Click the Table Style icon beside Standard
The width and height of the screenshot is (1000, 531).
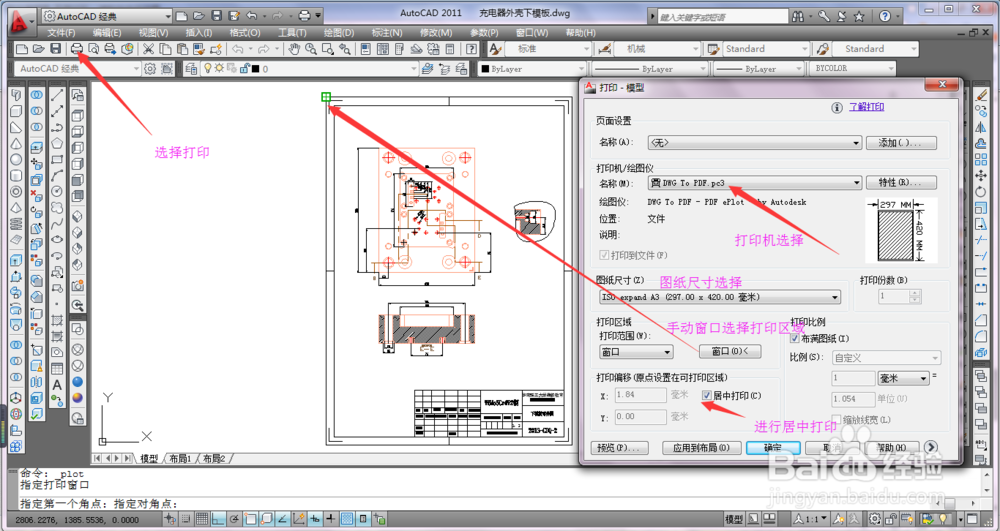tap(714, 48)
